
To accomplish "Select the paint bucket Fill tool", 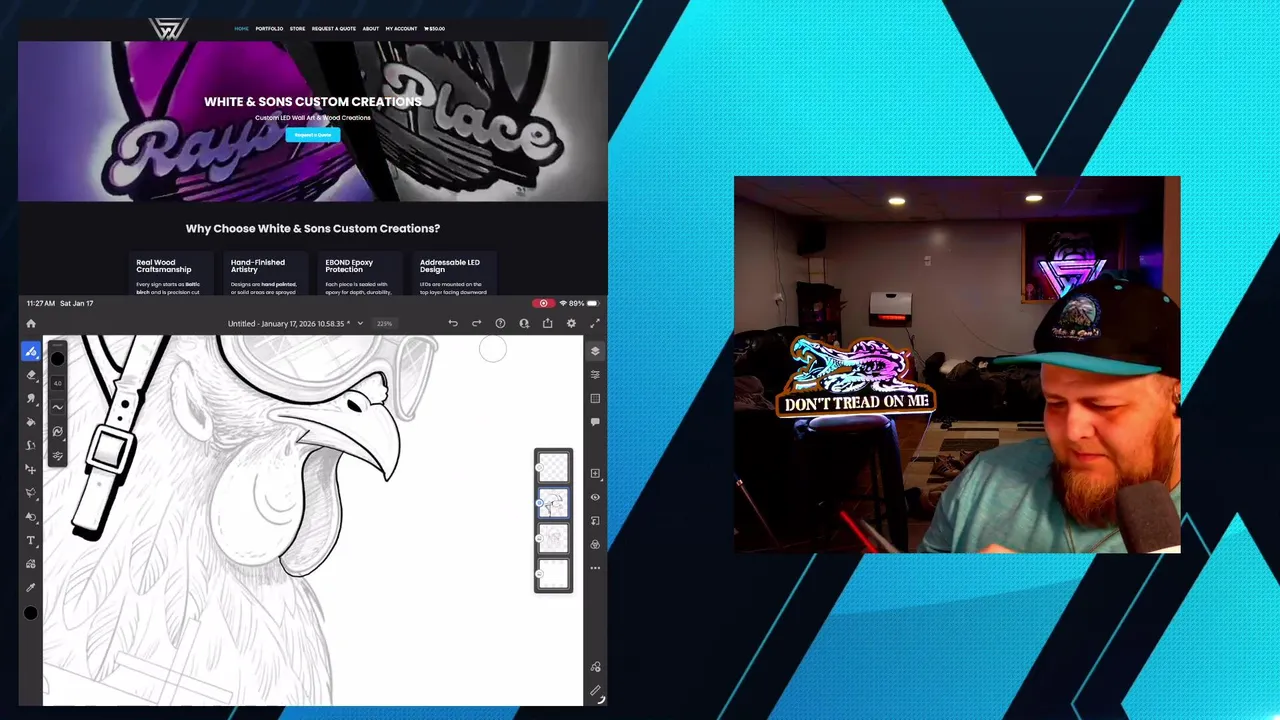I will [x=31, y=422].
